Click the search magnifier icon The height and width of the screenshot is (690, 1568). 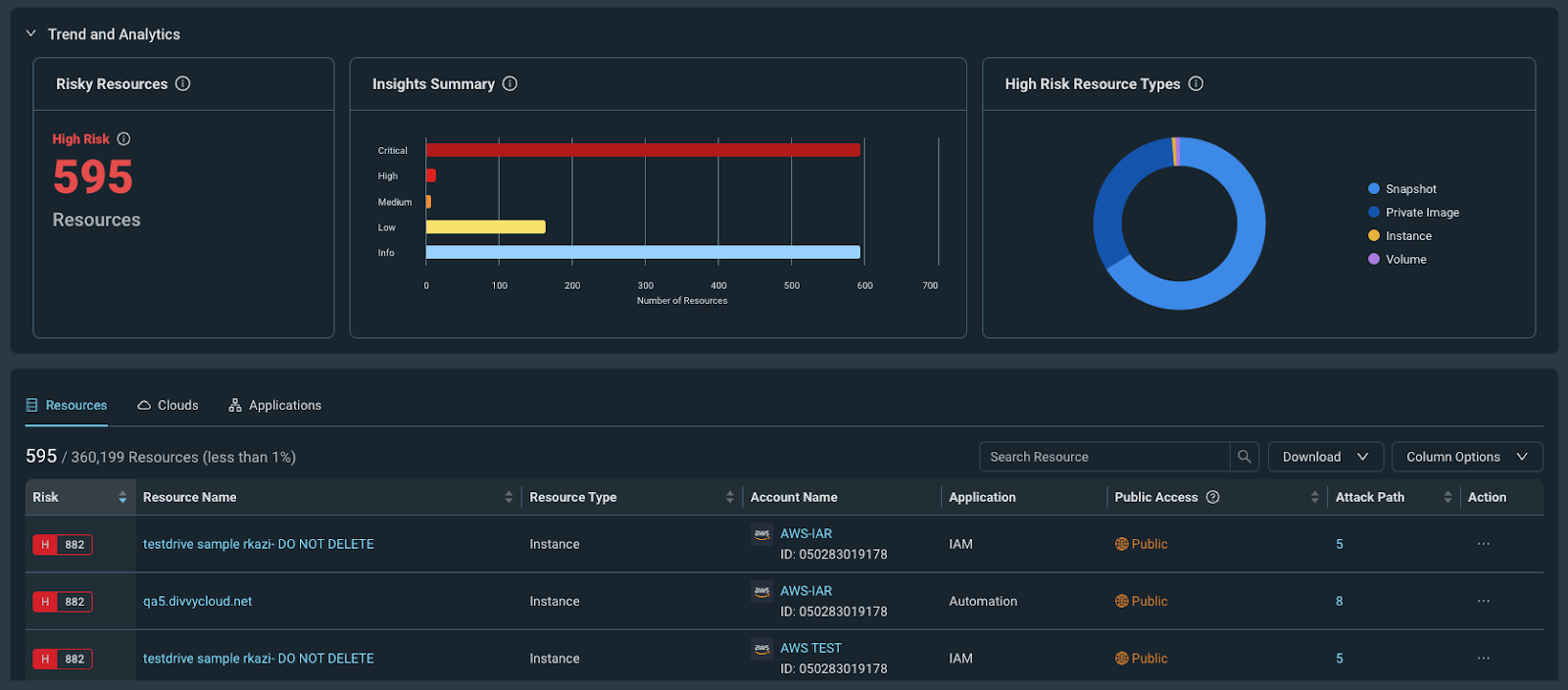tap(1244, 457)
